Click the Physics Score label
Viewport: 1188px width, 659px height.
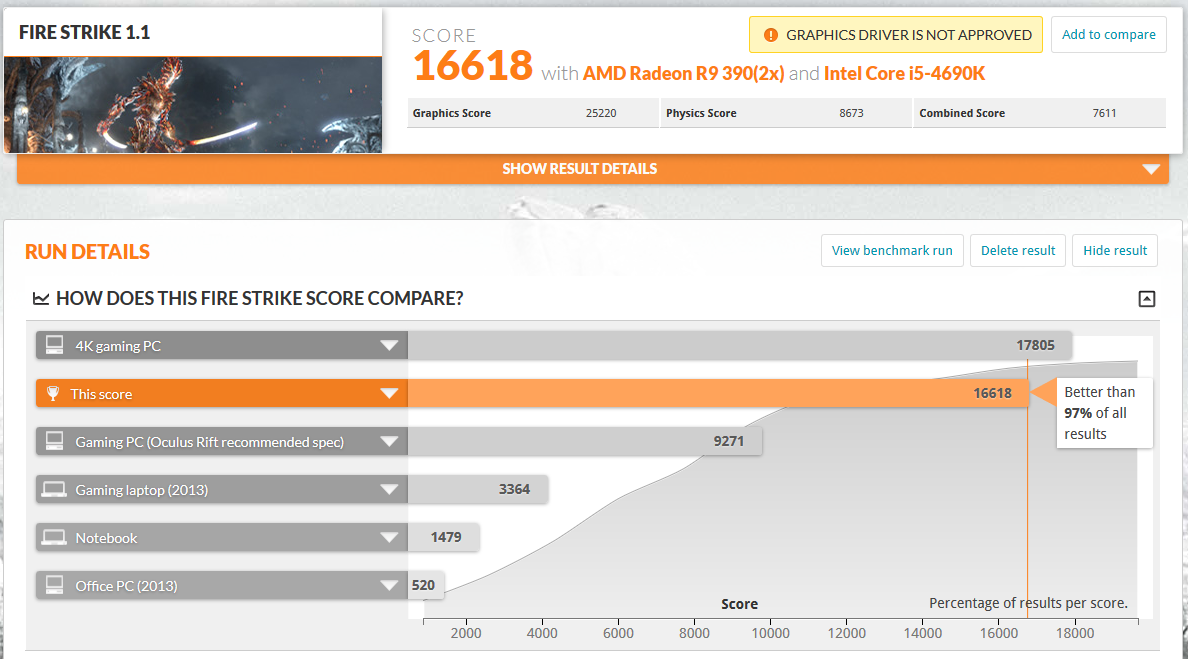[701, 113]
